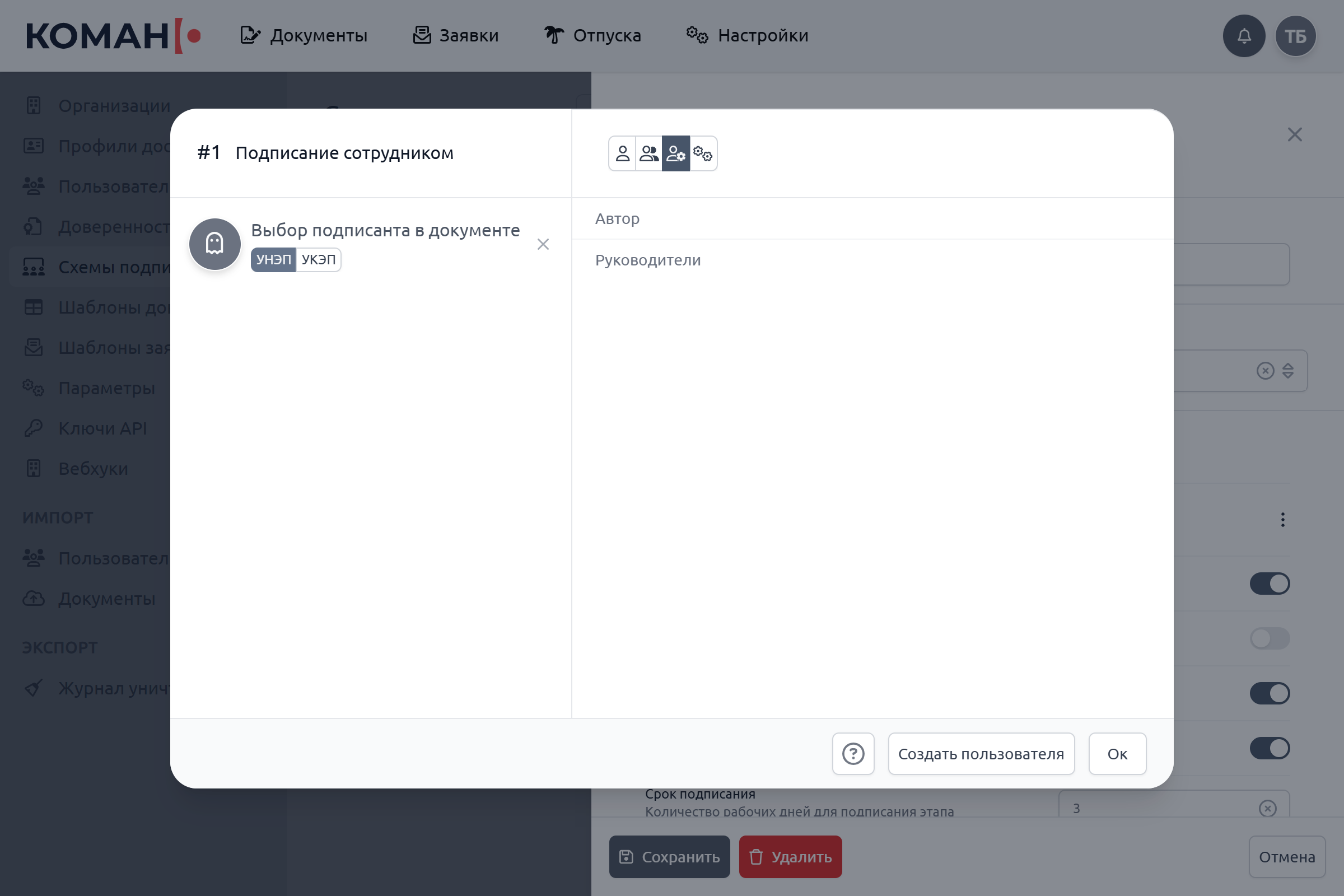Expand the background select with up-down arrows

tap(1287, 371)
